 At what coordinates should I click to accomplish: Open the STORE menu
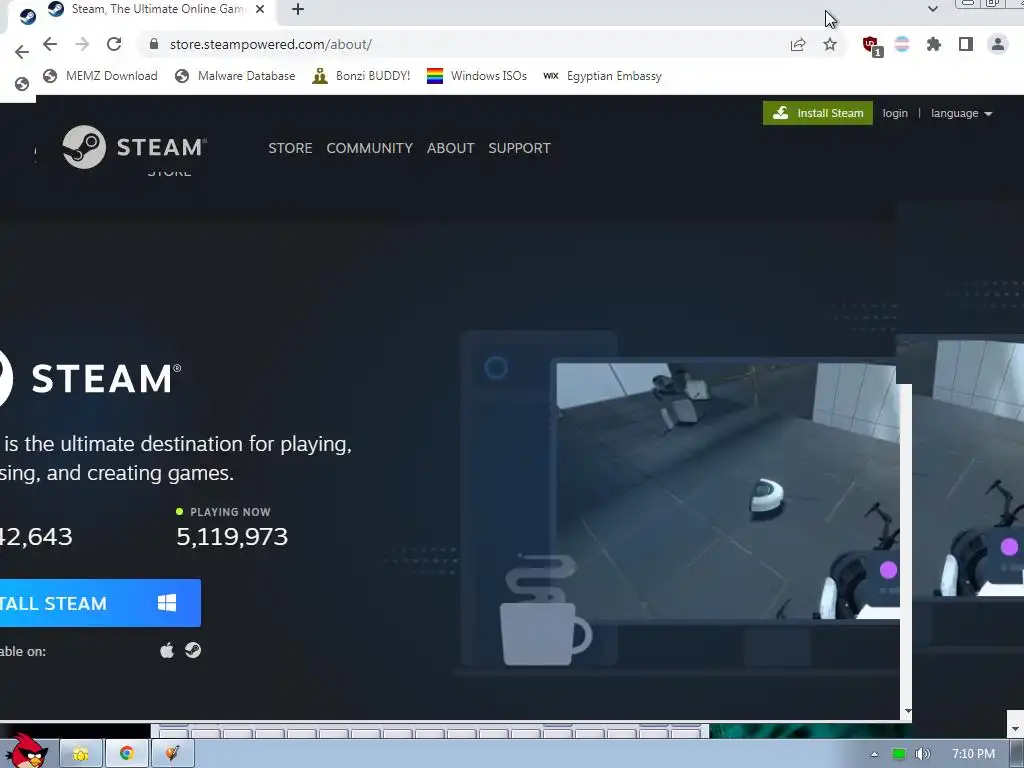click(290, 148)
